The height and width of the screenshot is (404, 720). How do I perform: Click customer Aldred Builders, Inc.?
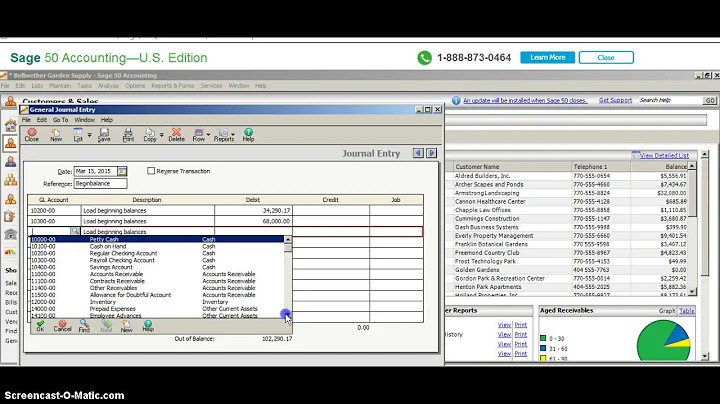(x=483, y=176)
